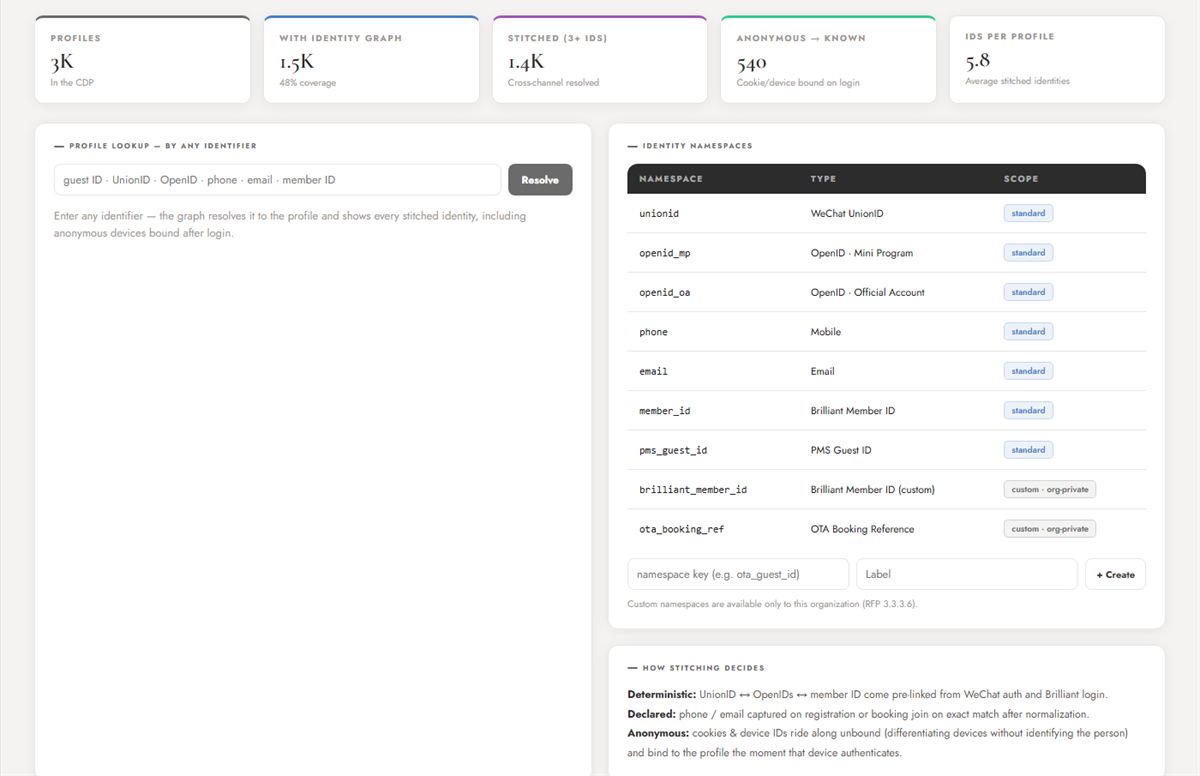
Task: Open the Anonymous → Known card
Action: 828,59
